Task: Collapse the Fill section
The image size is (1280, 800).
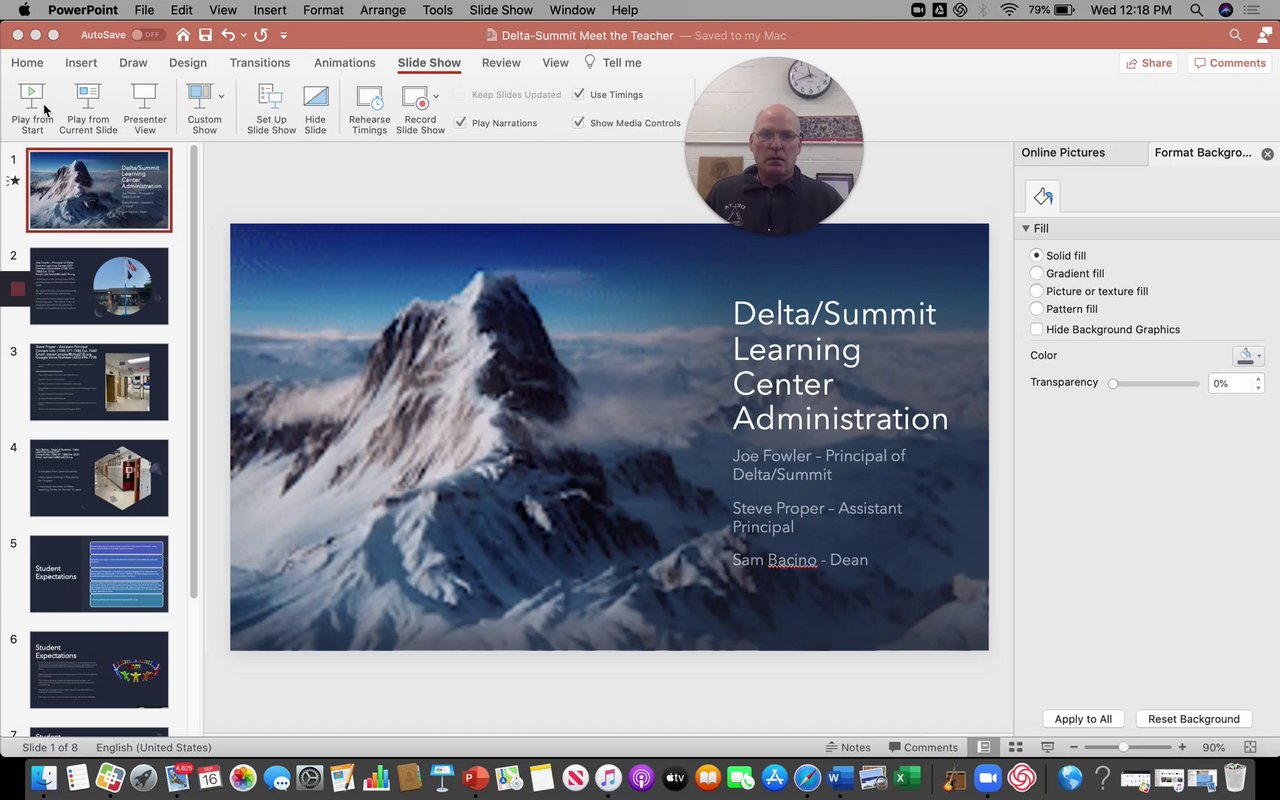Action: point(1026,228)
